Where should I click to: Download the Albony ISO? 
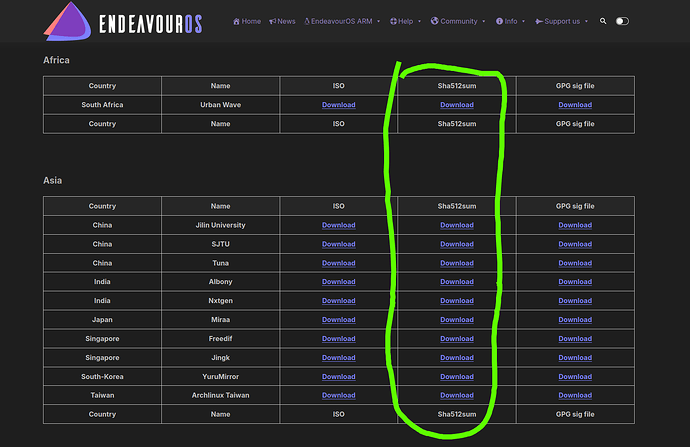[338, 282]
